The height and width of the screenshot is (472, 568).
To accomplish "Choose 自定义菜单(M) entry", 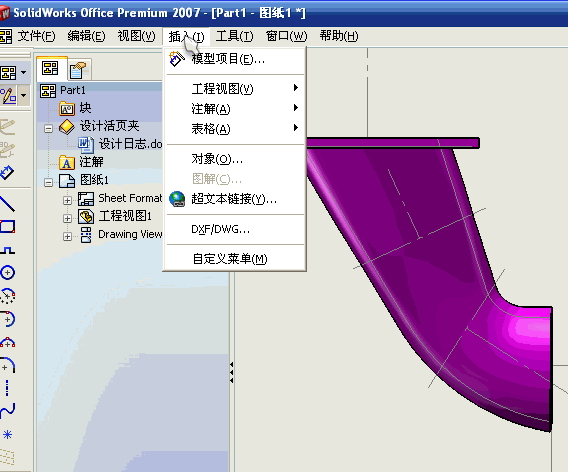I will tap(234, 259).
